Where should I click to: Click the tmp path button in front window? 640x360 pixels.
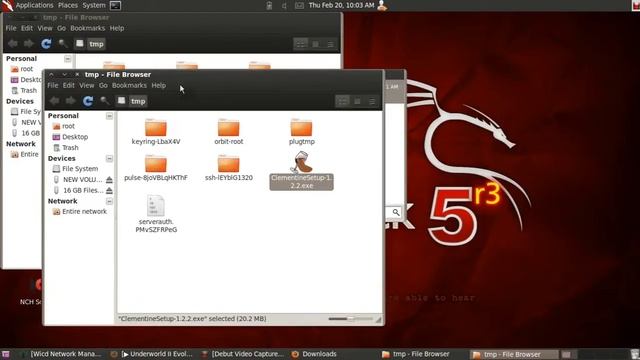click(138, 101)
